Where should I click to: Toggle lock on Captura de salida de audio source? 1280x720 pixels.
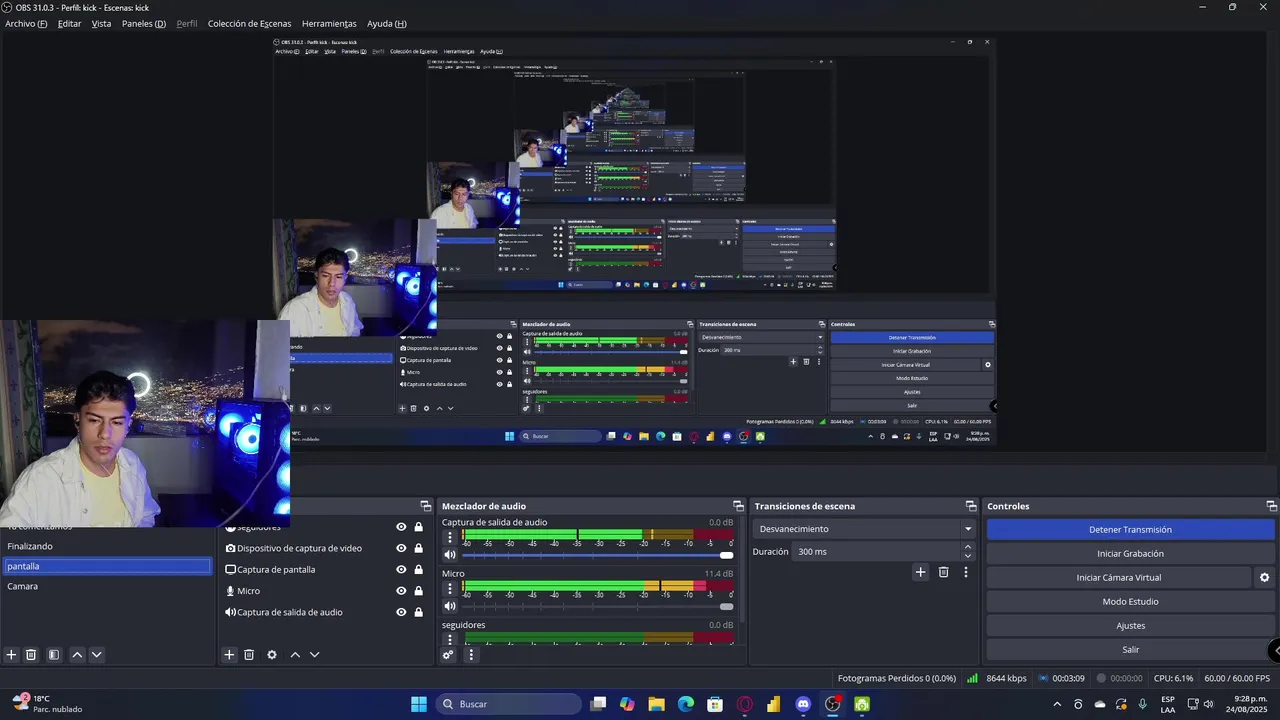(x=418, y=612)
